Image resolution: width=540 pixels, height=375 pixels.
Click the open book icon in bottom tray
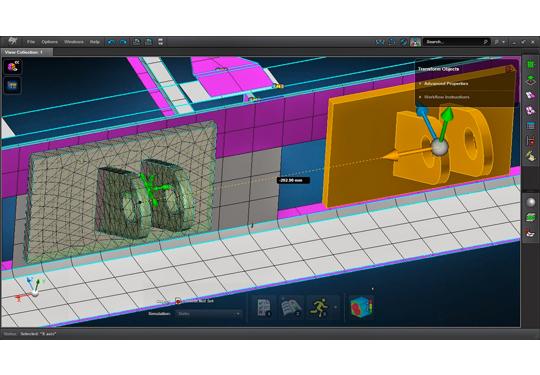pos(291,307)
